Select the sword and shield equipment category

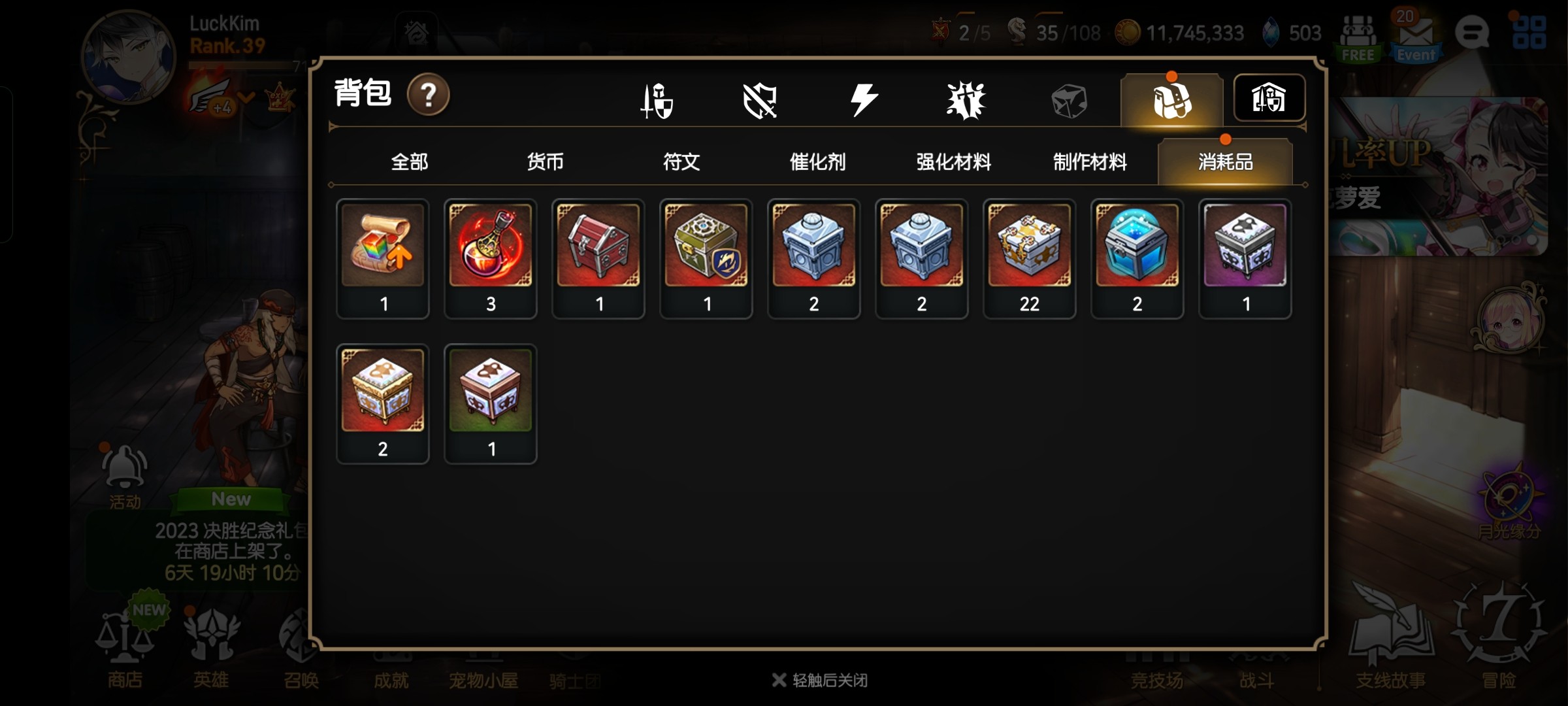pos(656,101)
